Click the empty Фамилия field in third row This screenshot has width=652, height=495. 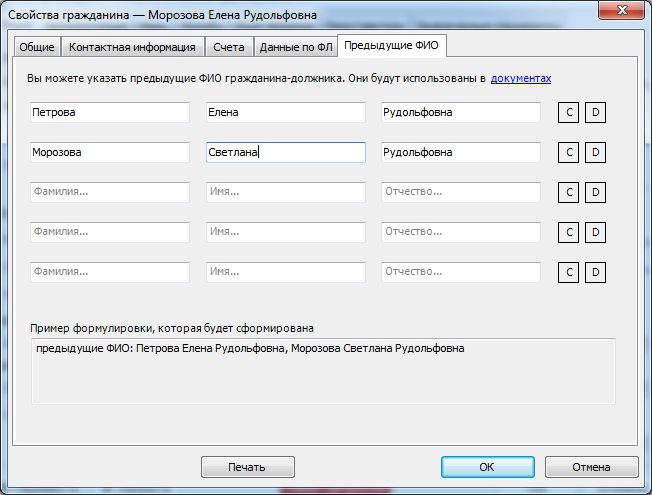[x=109, y=193]
